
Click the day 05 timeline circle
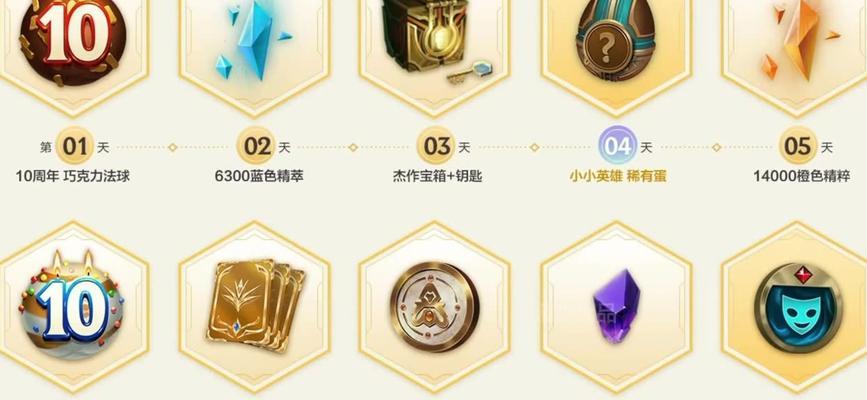(798, 147)
